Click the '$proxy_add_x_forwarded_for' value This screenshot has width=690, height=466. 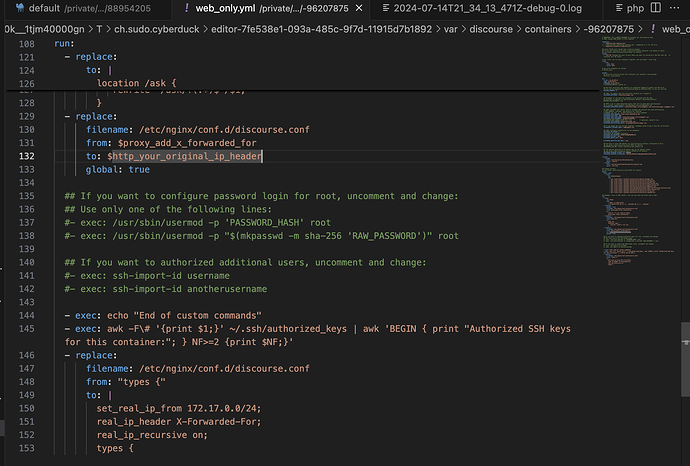click(187, 143)
